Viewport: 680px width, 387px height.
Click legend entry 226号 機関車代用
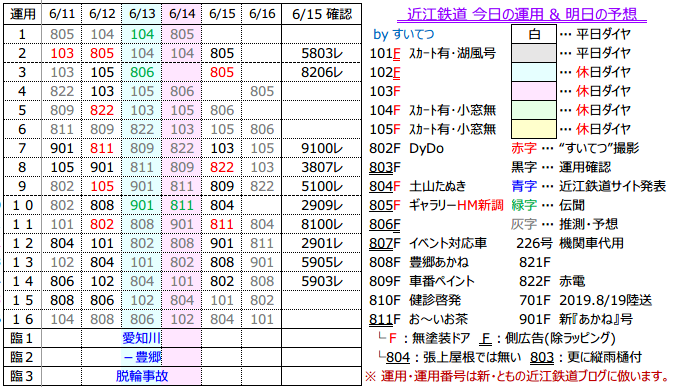(570, 243)
